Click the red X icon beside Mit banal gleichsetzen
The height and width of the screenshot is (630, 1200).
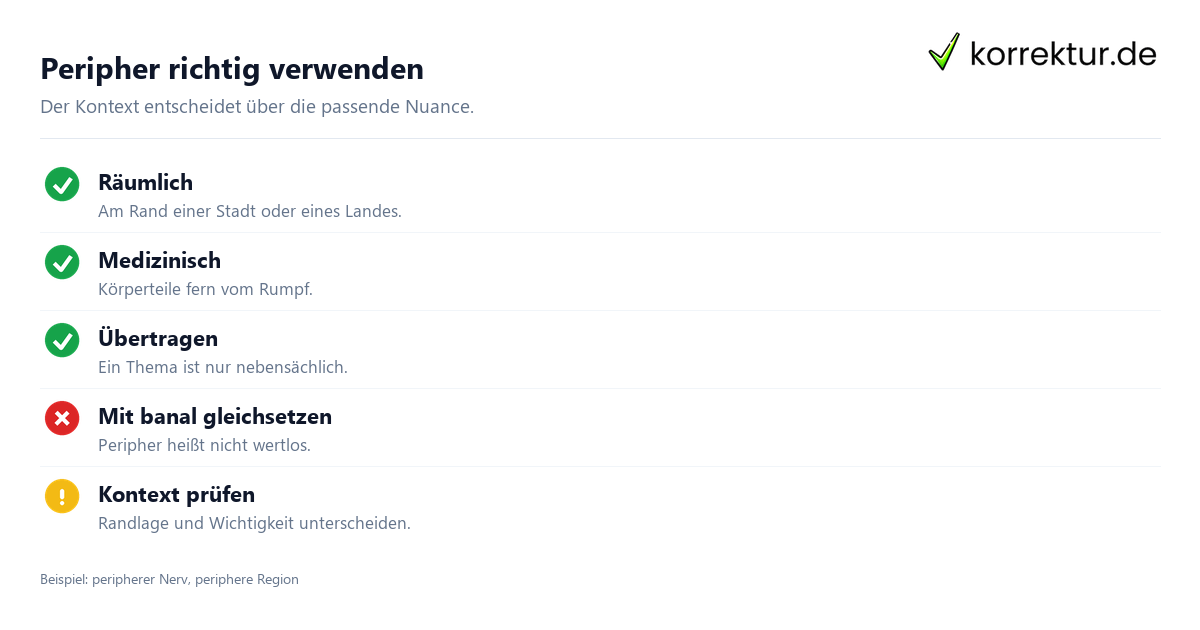click(62, 418)
